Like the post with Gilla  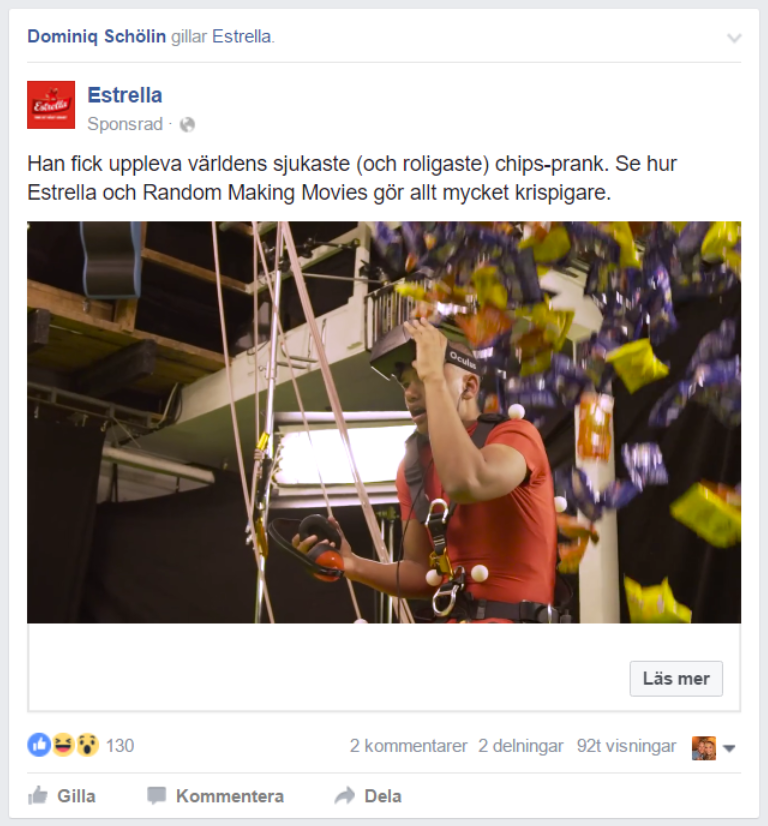62,795
